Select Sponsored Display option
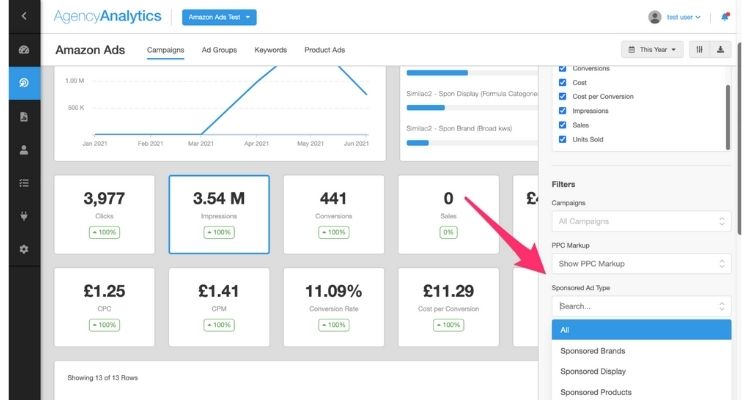Viewport: 750px width, 400px height. click(641, 371)
